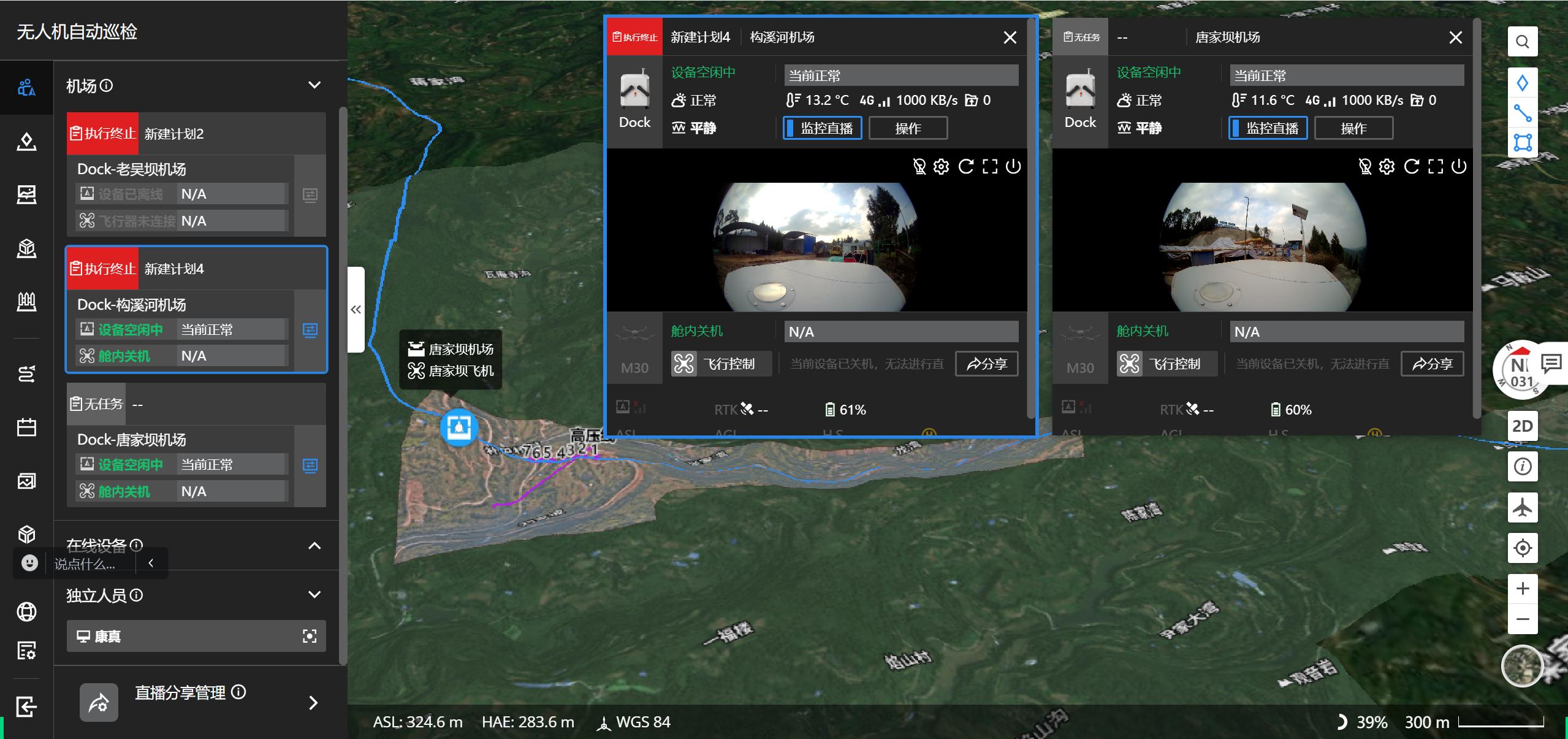Click 分享 button in 唐家坝机场 panel
The height and width of the screenshot is (739, 1568).
[x=1432, y=364]
